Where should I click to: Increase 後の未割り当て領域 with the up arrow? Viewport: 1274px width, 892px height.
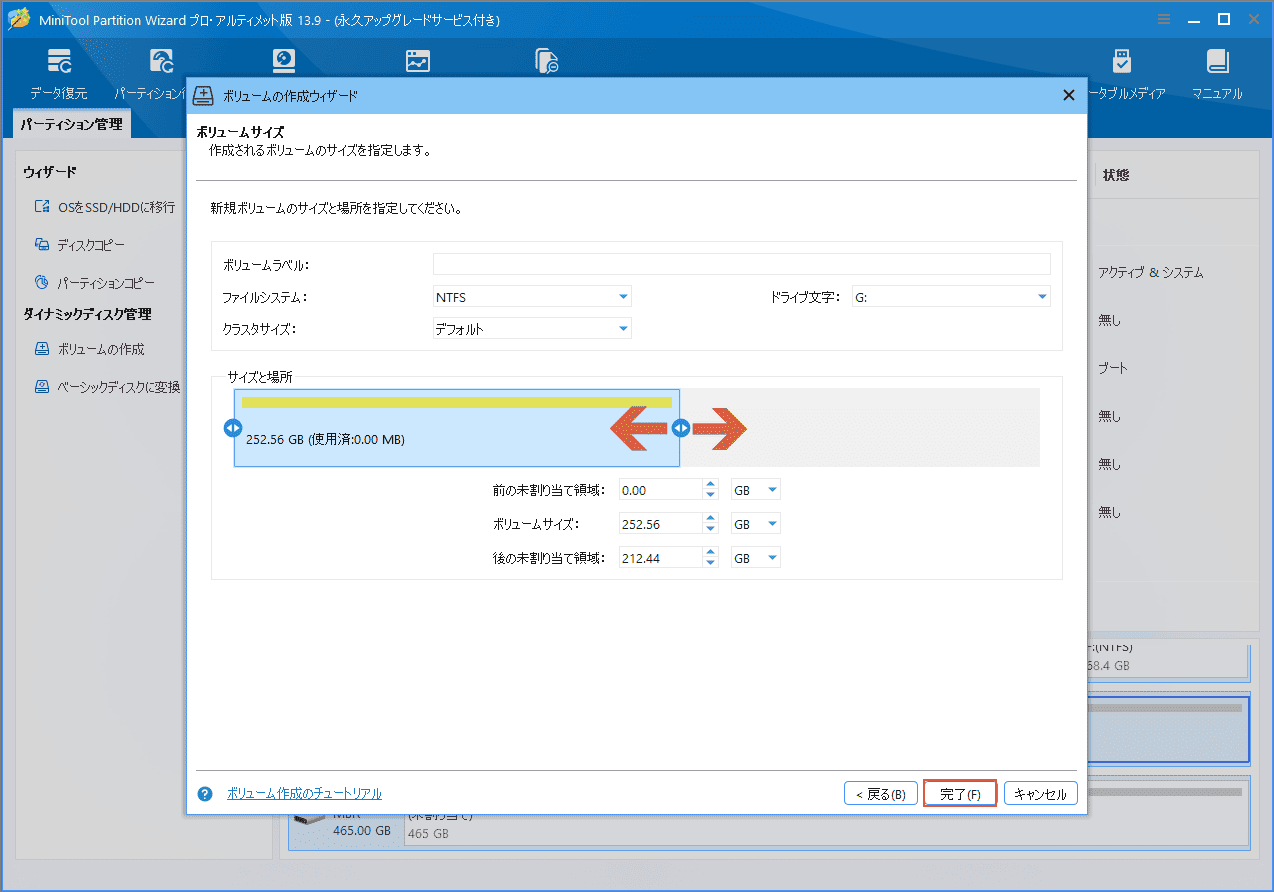coord(710,553)
